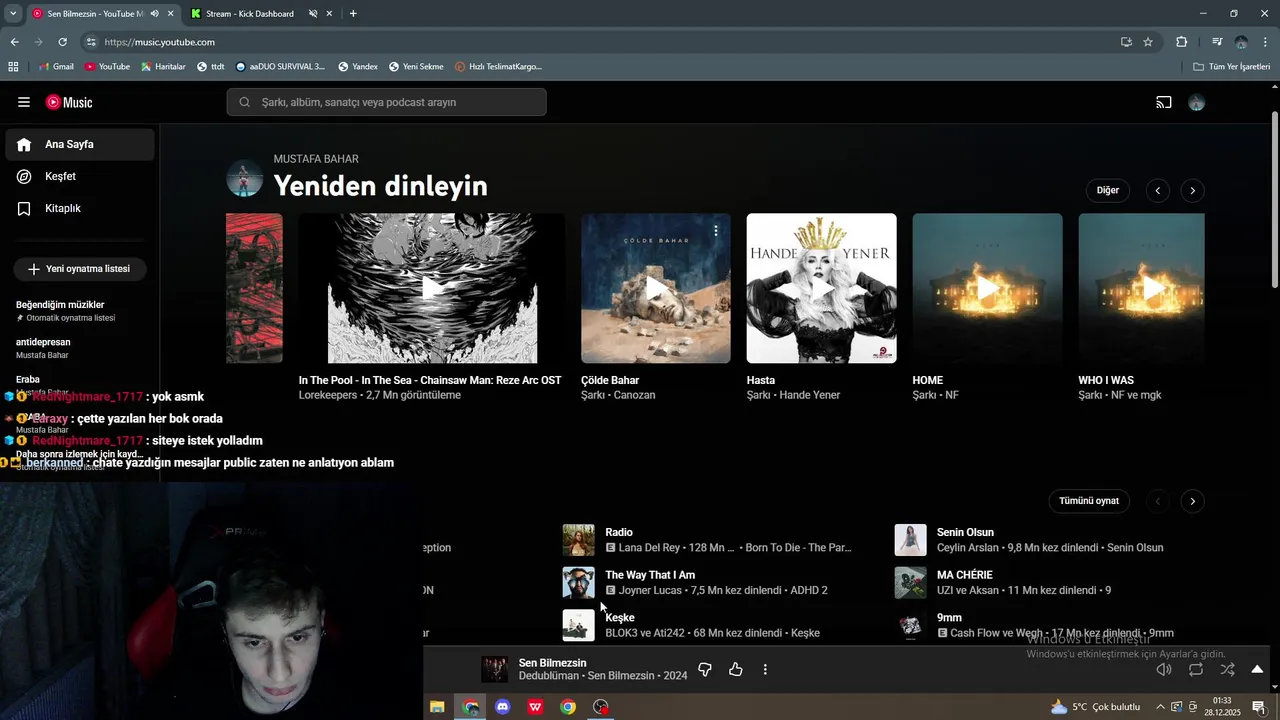Screen dimensions: 1280x720
Task: Play MA CHÉRIE thumbnail
Action: (910, 583)
